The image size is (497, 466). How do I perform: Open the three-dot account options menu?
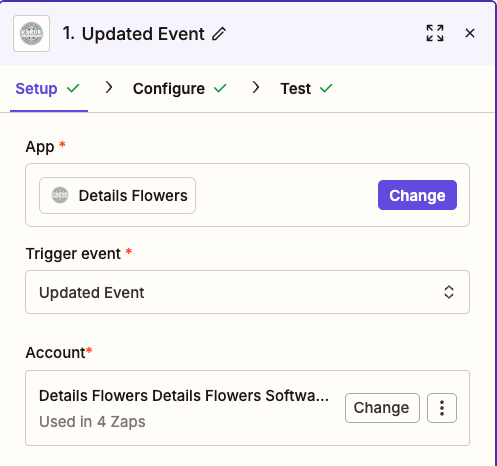[442, 408]
